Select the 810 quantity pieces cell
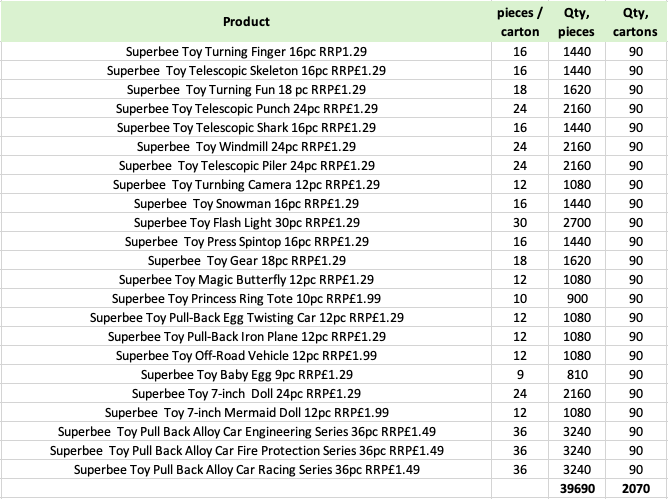 click(x=577, y=375)
